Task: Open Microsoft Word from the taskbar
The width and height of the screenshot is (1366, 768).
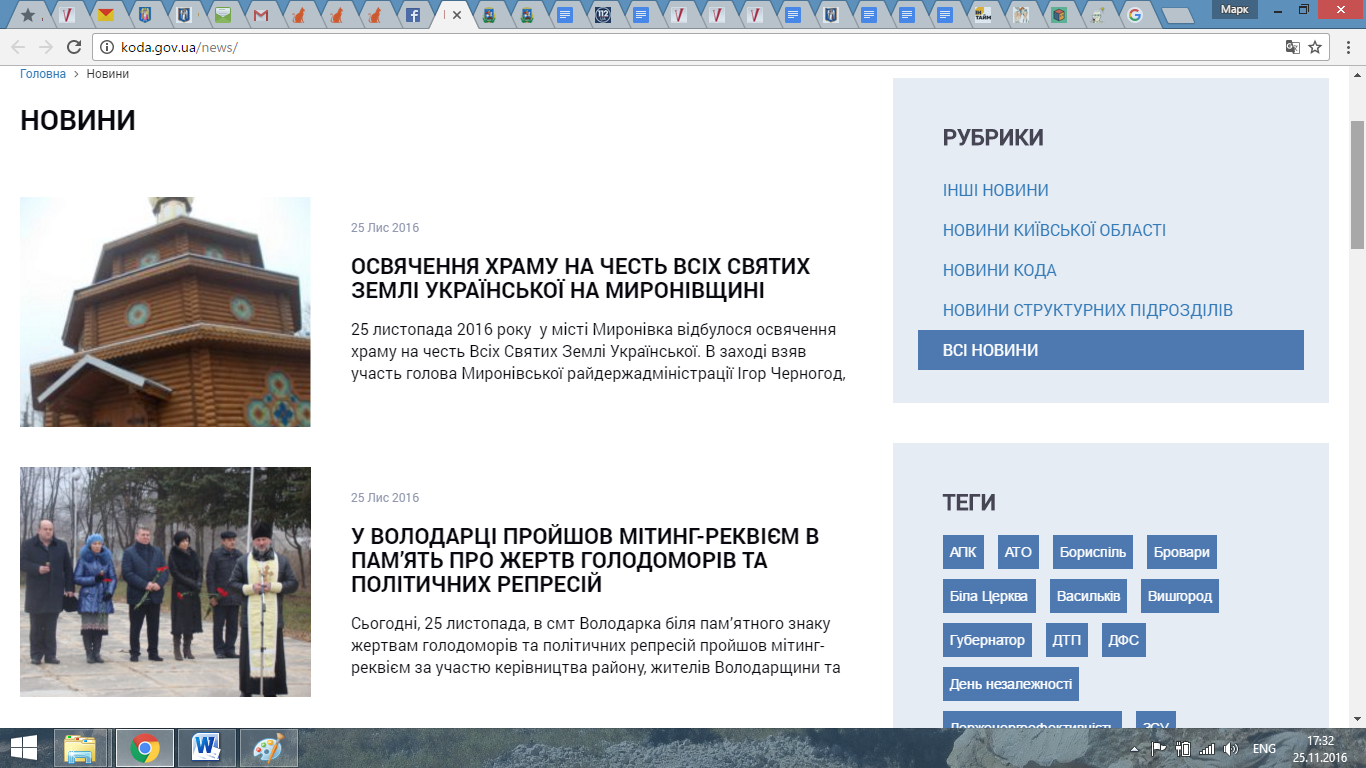Action: [x=207, y=748]
